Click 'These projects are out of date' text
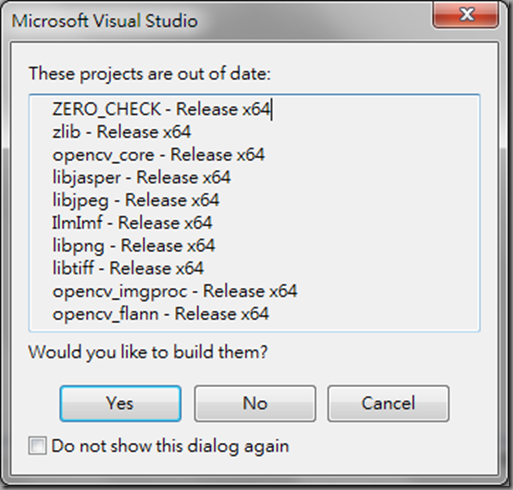The image size is (513, 490). coord(150,73)
